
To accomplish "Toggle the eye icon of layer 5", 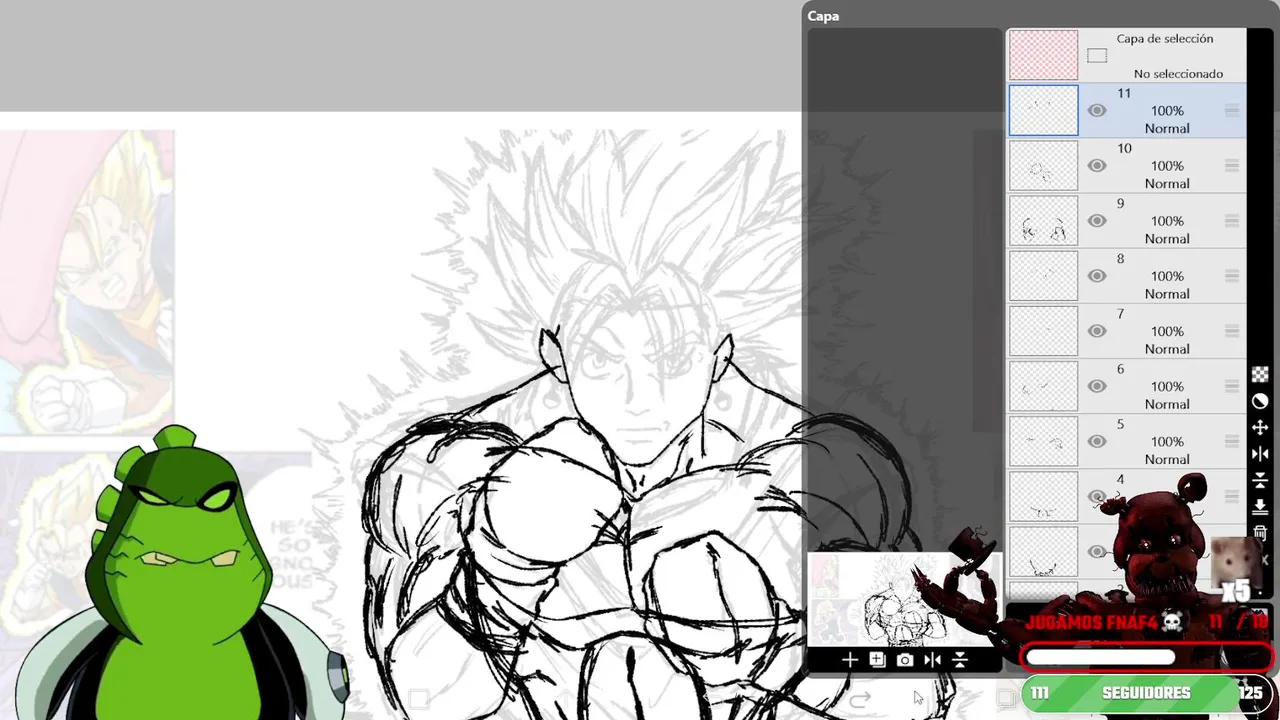I will click(1097, 441).
